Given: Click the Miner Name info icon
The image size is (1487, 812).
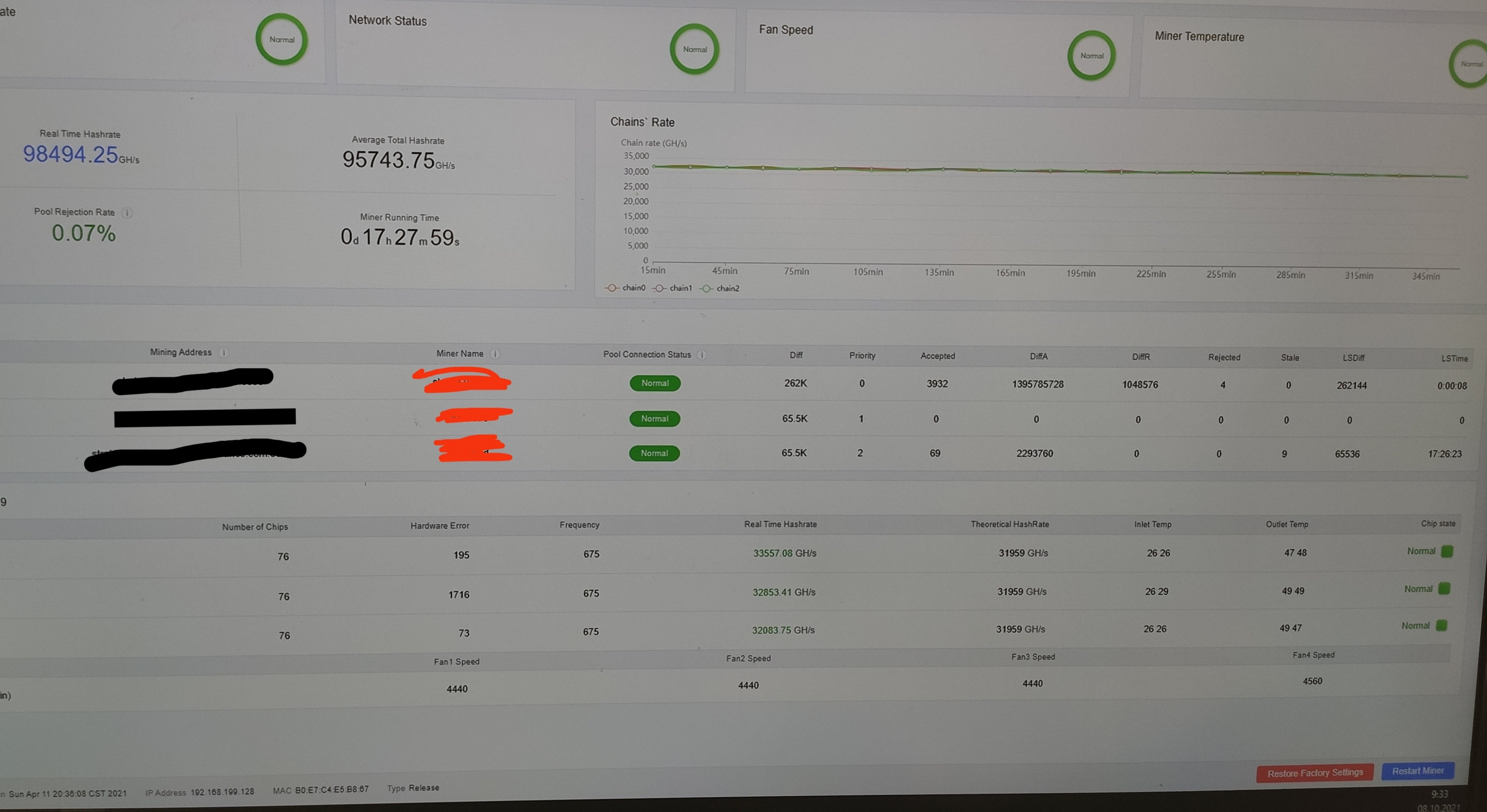Looking at the screenshot, I should [x=495, y=354].
